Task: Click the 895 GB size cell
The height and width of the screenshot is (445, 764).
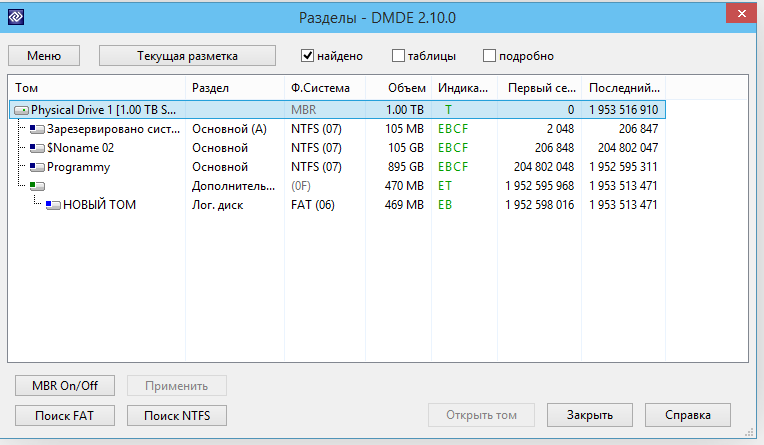Action: 406,167
